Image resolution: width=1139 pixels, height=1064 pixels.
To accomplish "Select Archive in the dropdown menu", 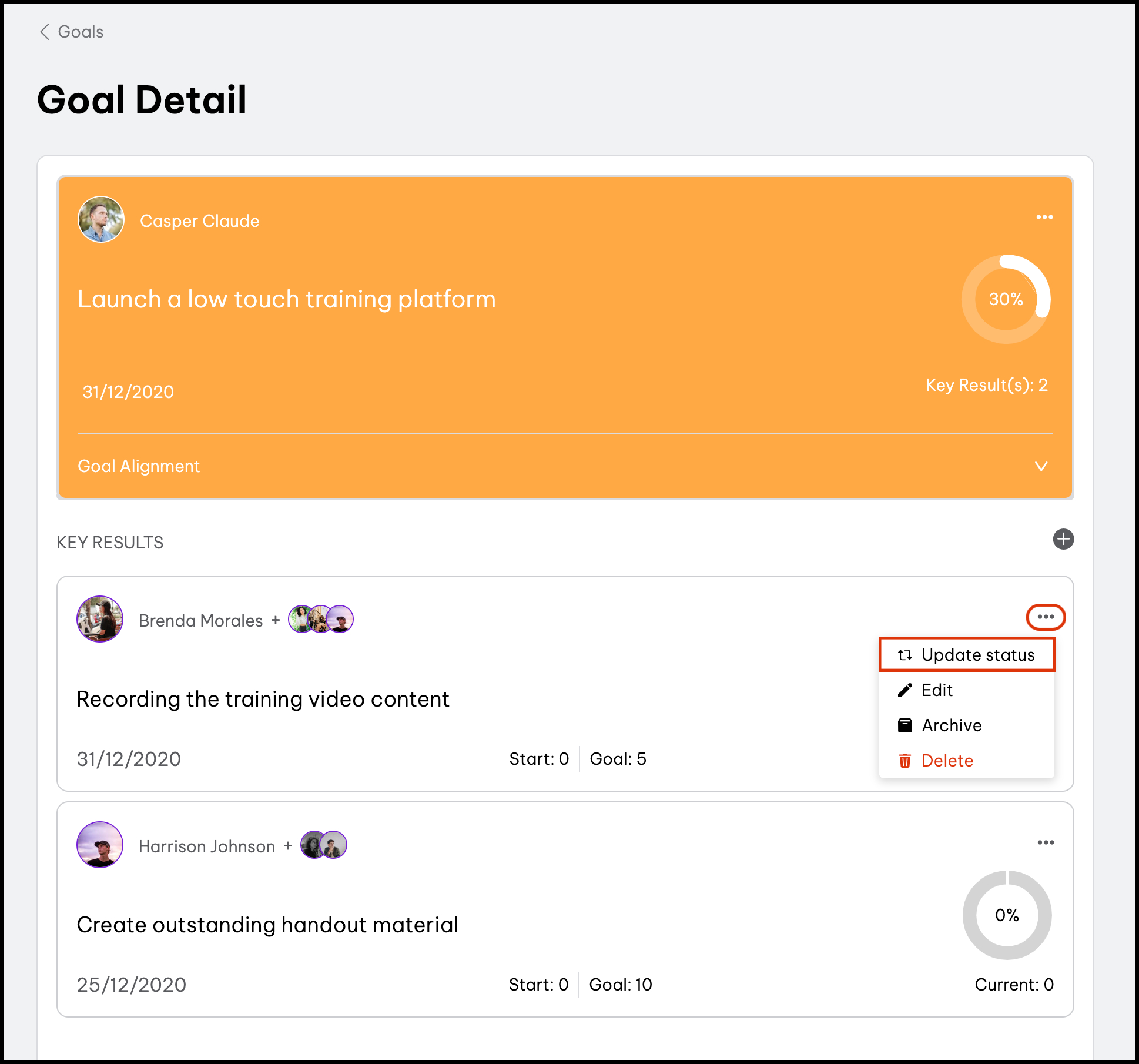I will coord(951,725).
